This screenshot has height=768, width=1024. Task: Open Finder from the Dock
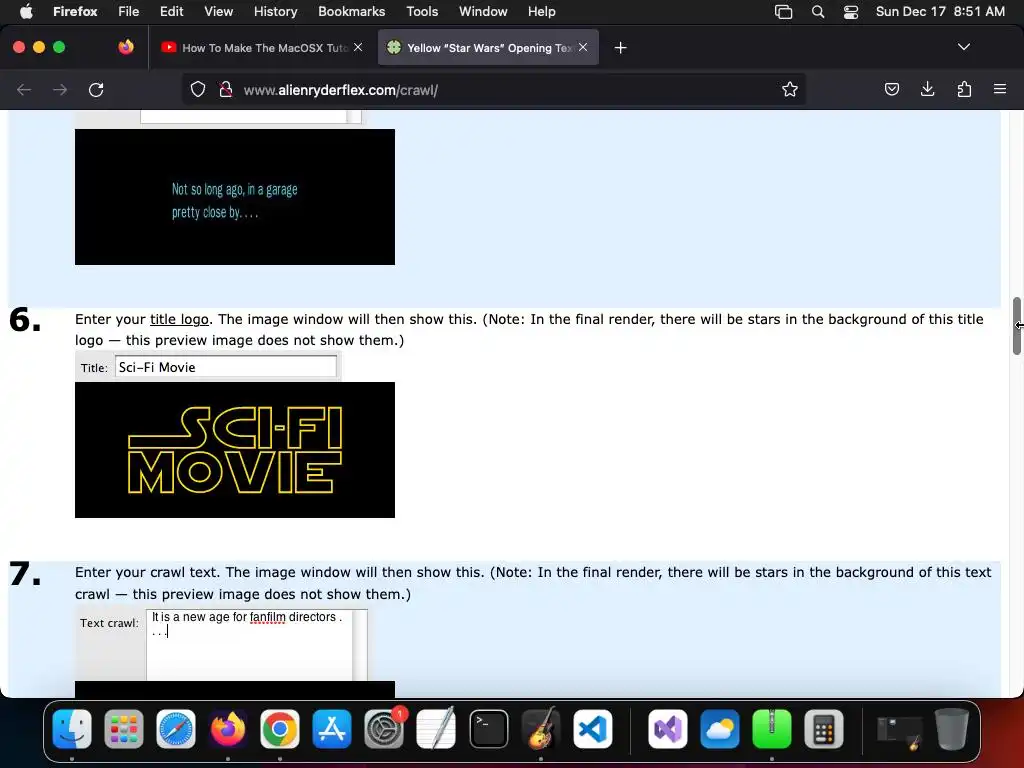[x=72, y=729]
